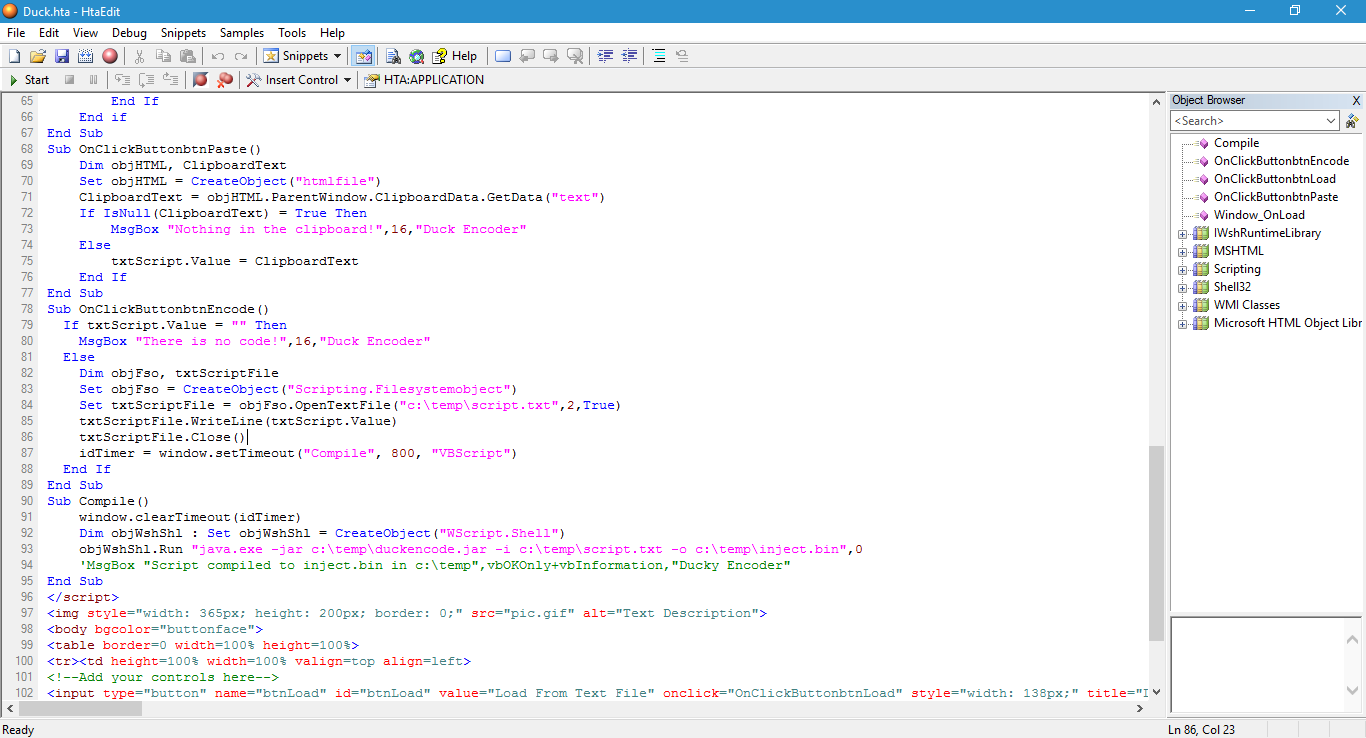The width and height of the screenshot is (1366, 738).
Task: Expand the Shell32 library node
Action: point(1183,287)
